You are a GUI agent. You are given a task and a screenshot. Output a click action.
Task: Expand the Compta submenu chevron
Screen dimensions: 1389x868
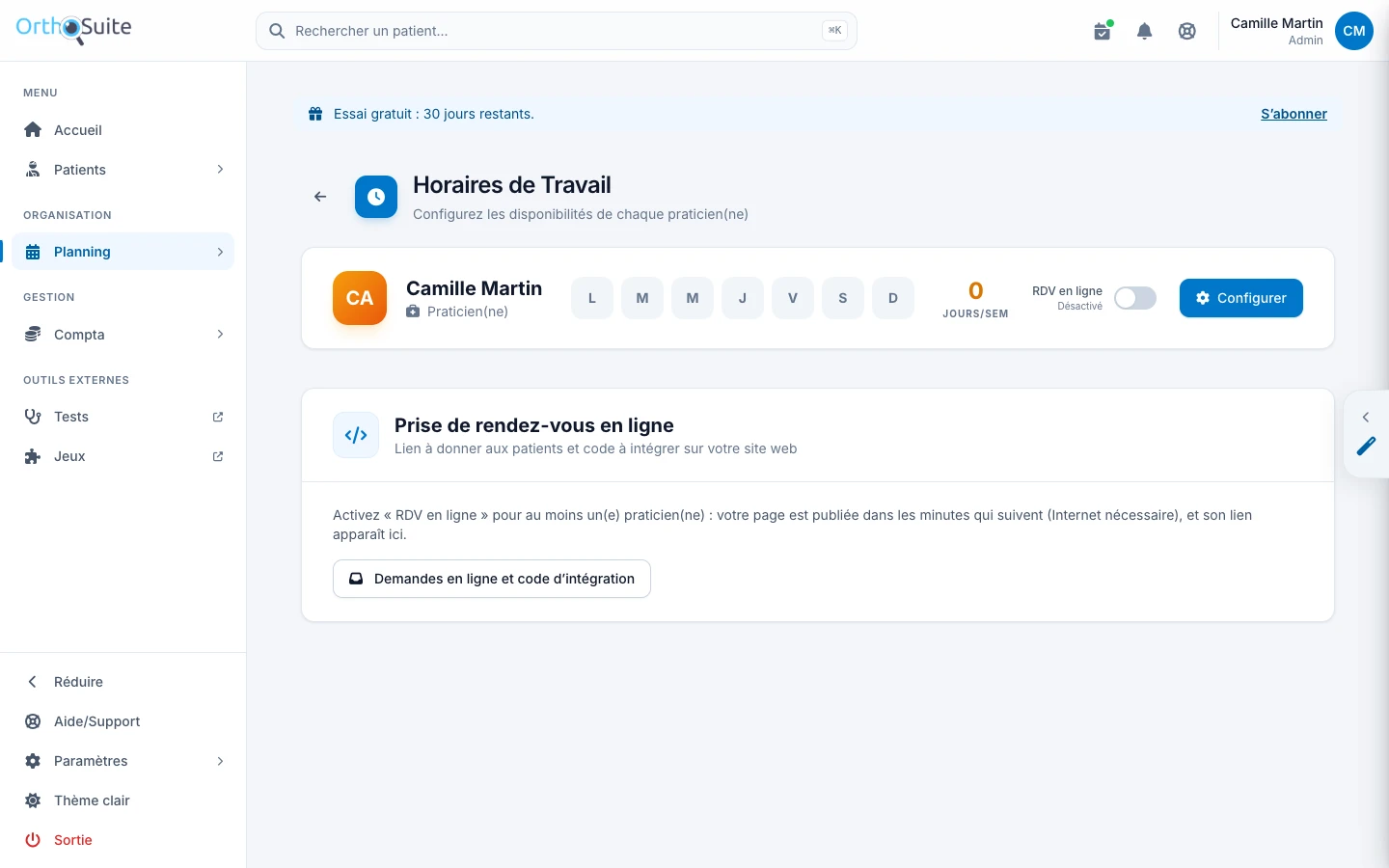point(220,335)
